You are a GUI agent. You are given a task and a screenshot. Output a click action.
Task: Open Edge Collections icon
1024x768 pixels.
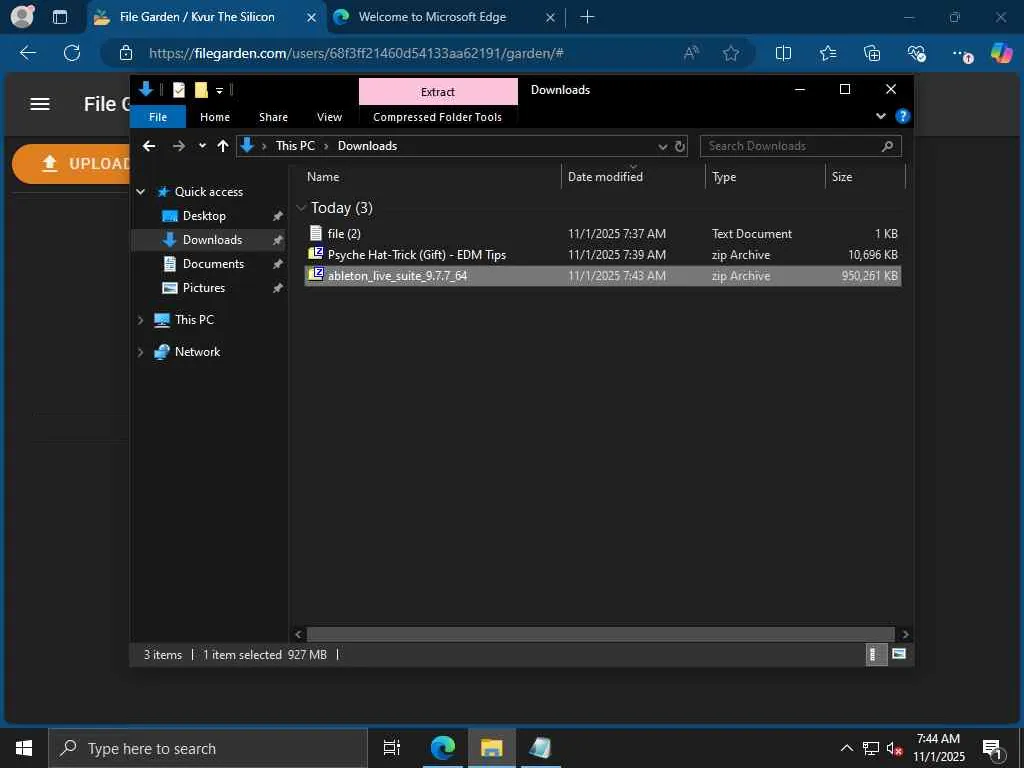click(872, 54)
